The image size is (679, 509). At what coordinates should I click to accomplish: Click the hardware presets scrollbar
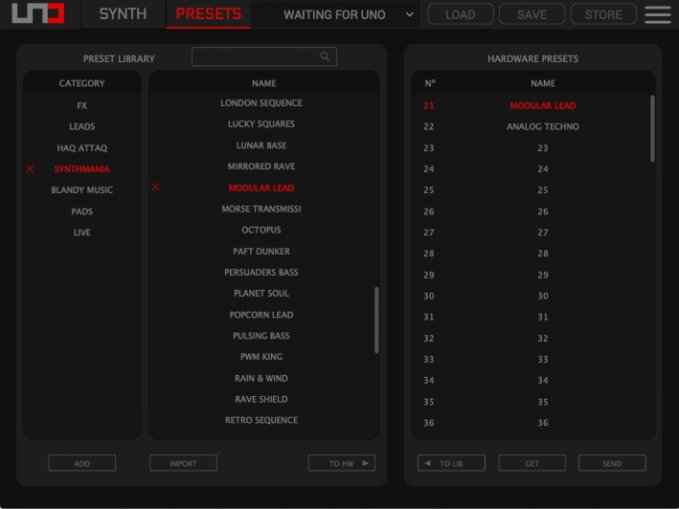pyautogui.click(x=652, y=129)
